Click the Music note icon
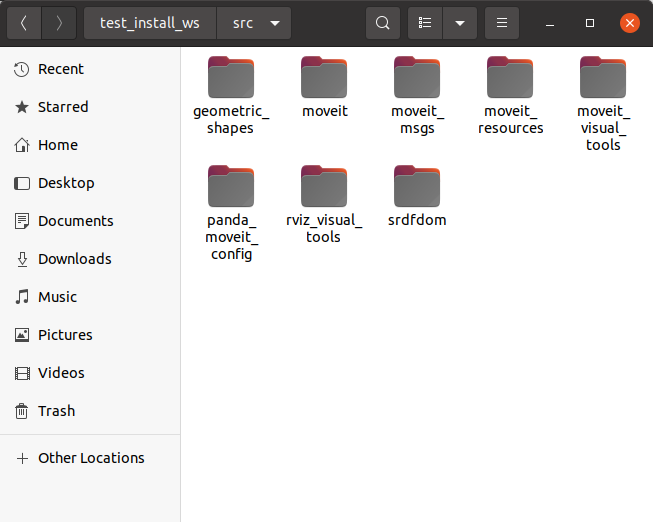Image resolution: width=653 pixels, height=522 pixels. point(22,297)
